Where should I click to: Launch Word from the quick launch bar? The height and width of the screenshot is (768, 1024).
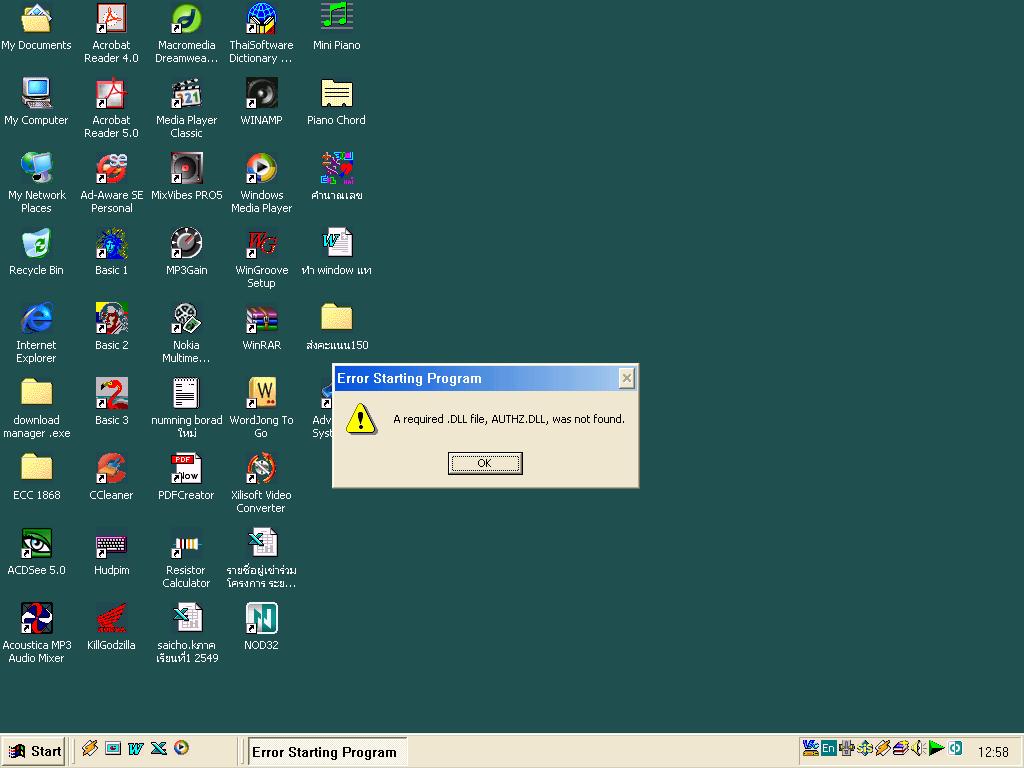[x=135, y=748]
